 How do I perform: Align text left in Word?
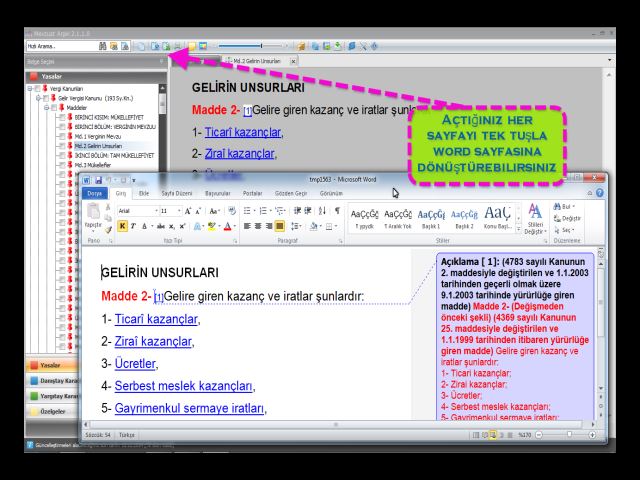247,226
